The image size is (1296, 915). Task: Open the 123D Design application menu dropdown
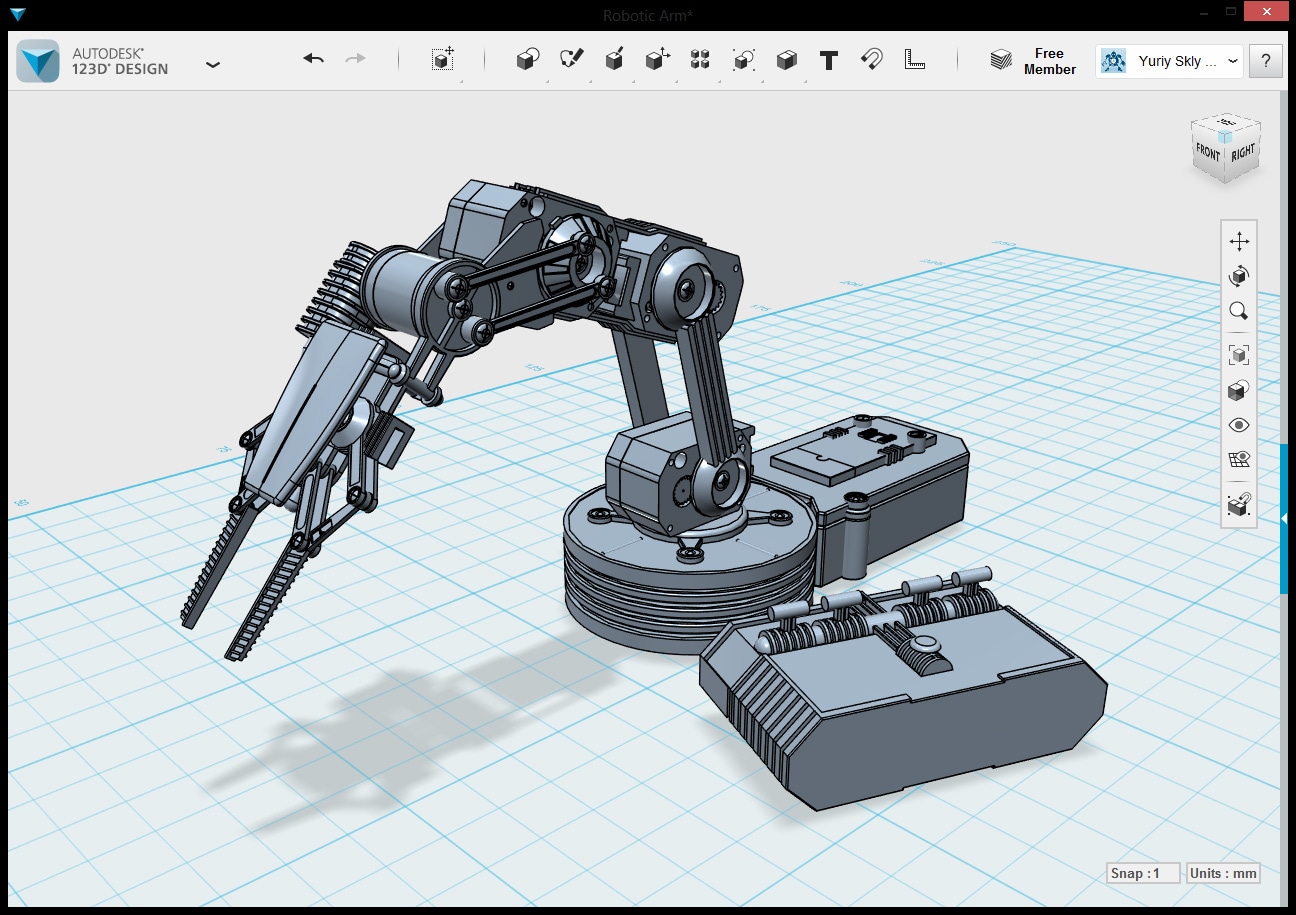[x=212, y=64]
